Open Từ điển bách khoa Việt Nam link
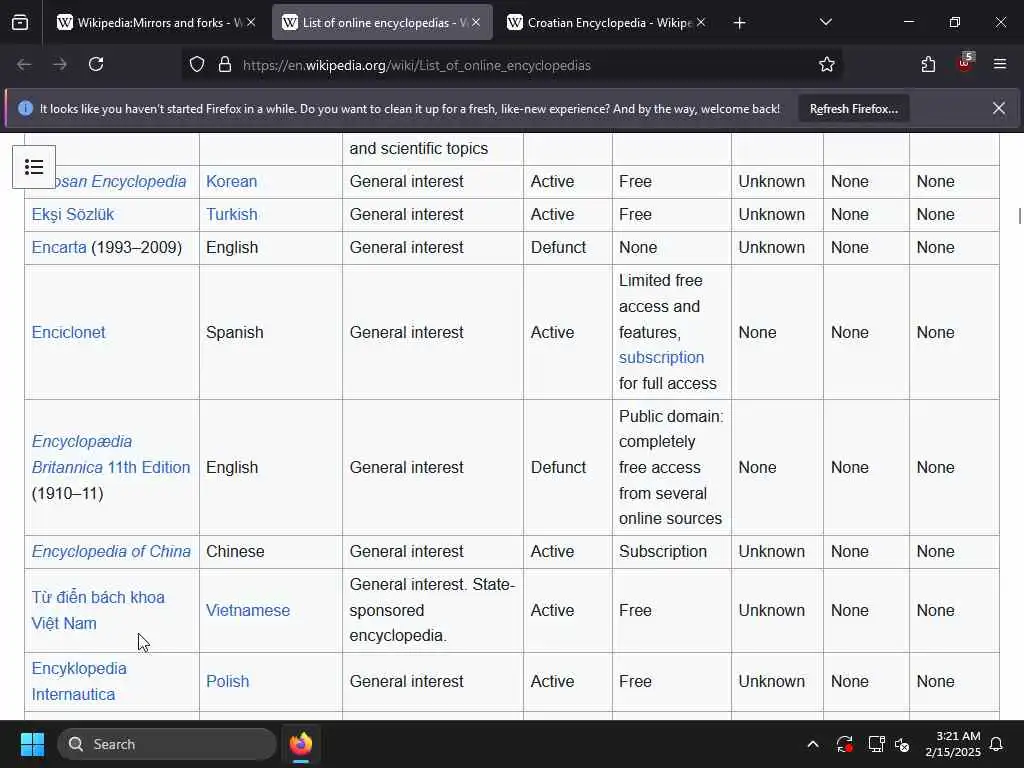1024x768 pixels. [x=98, y=610]
